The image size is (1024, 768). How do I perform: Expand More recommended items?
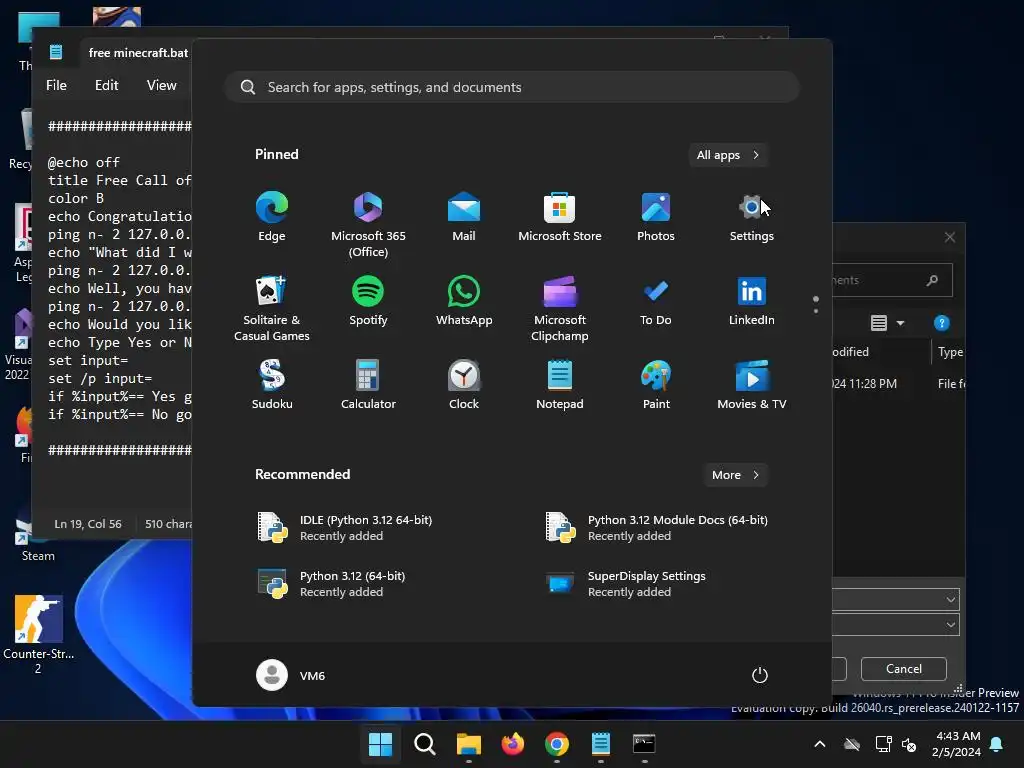(735, 475)
